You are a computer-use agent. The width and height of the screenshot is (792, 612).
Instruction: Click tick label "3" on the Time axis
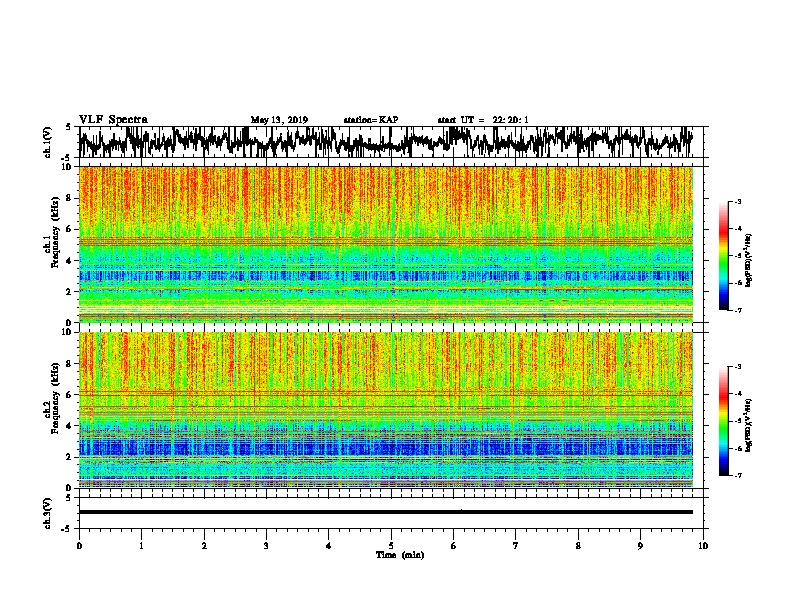[x=266, y=545]
